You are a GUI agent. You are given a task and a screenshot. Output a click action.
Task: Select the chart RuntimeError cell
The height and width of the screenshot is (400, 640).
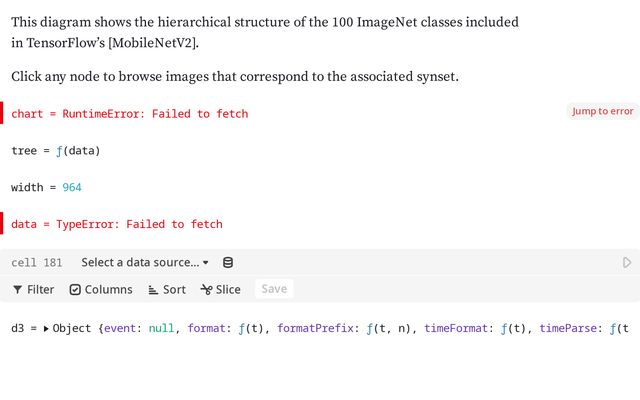click(x=130, y=113)
